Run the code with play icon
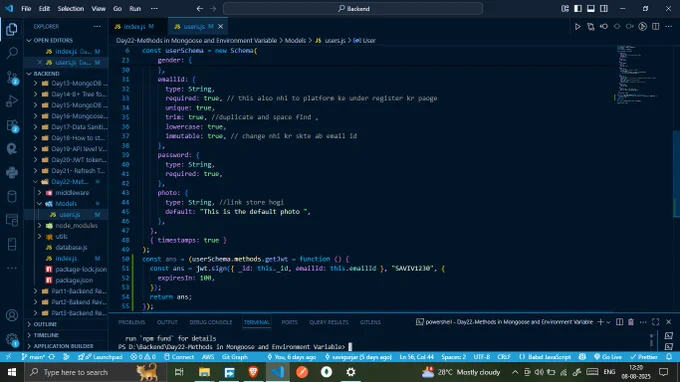 point(577,27)
